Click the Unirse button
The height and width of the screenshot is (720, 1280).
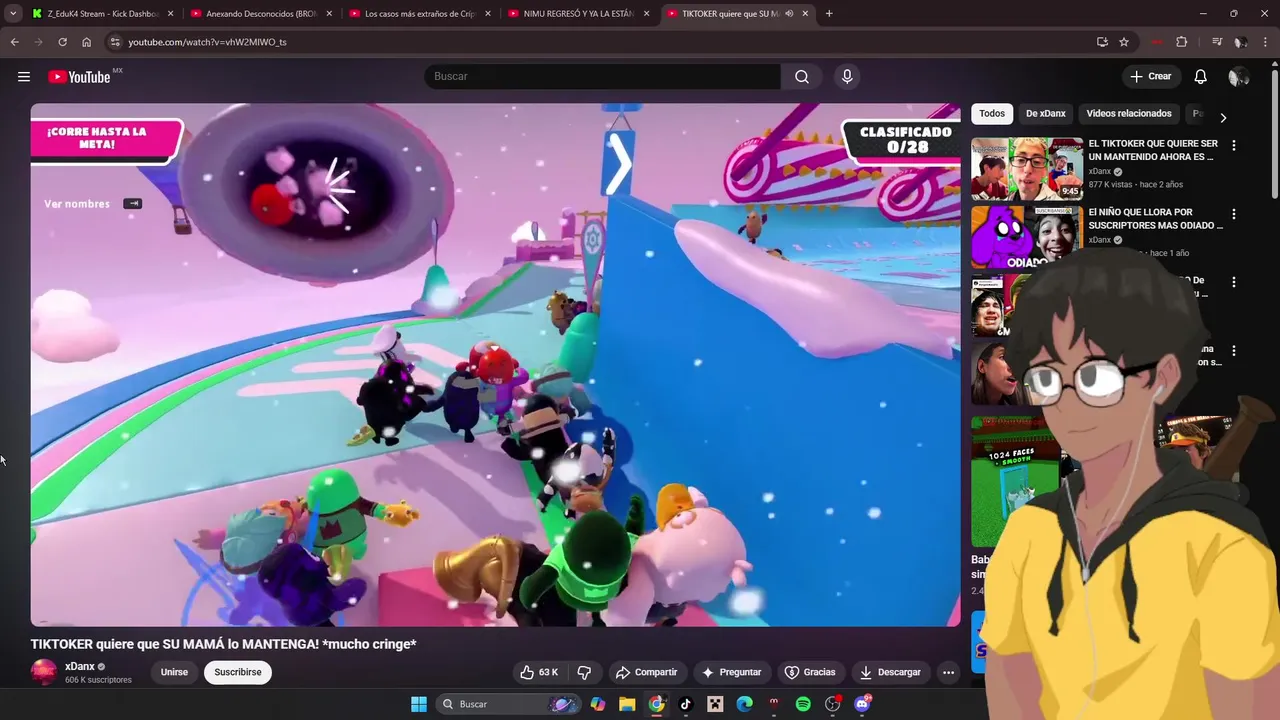174,672
